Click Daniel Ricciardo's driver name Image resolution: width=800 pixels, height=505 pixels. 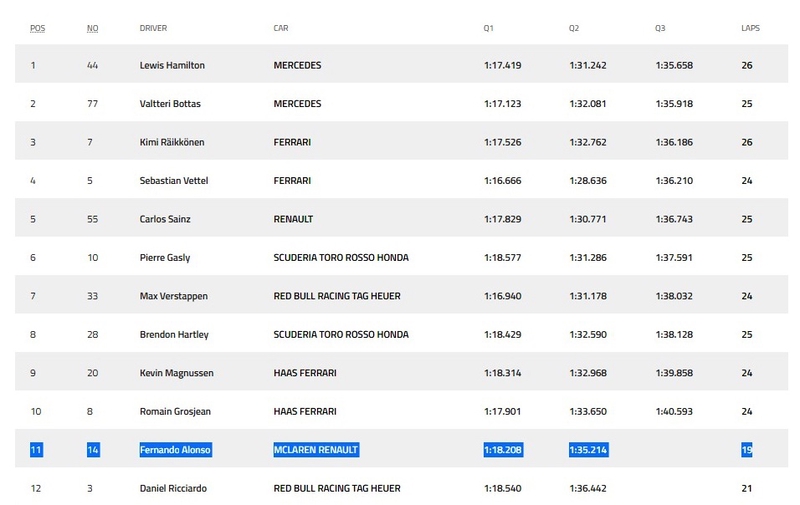[173, 488]
